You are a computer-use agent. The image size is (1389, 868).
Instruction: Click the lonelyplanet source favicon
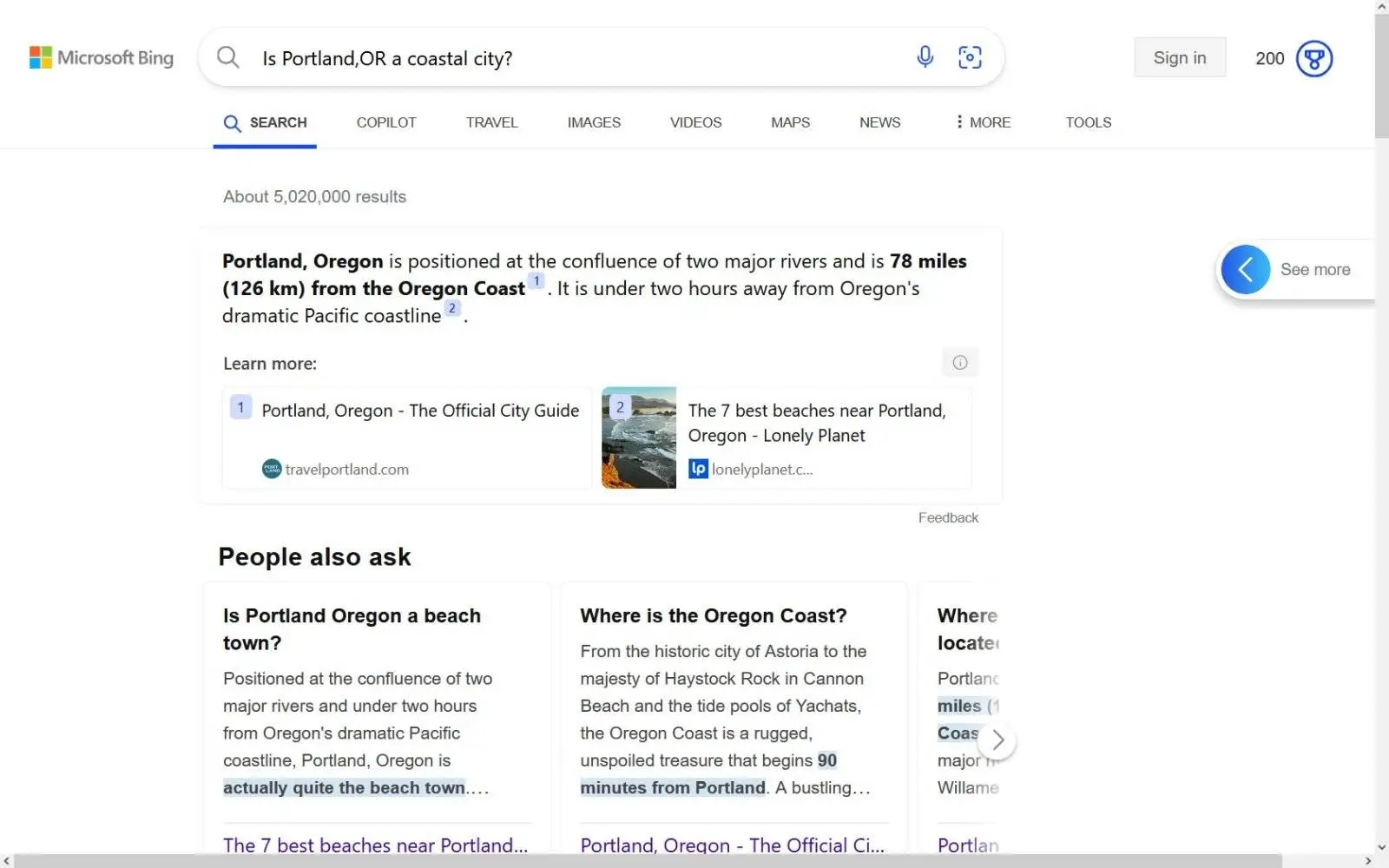coord(698,469)
